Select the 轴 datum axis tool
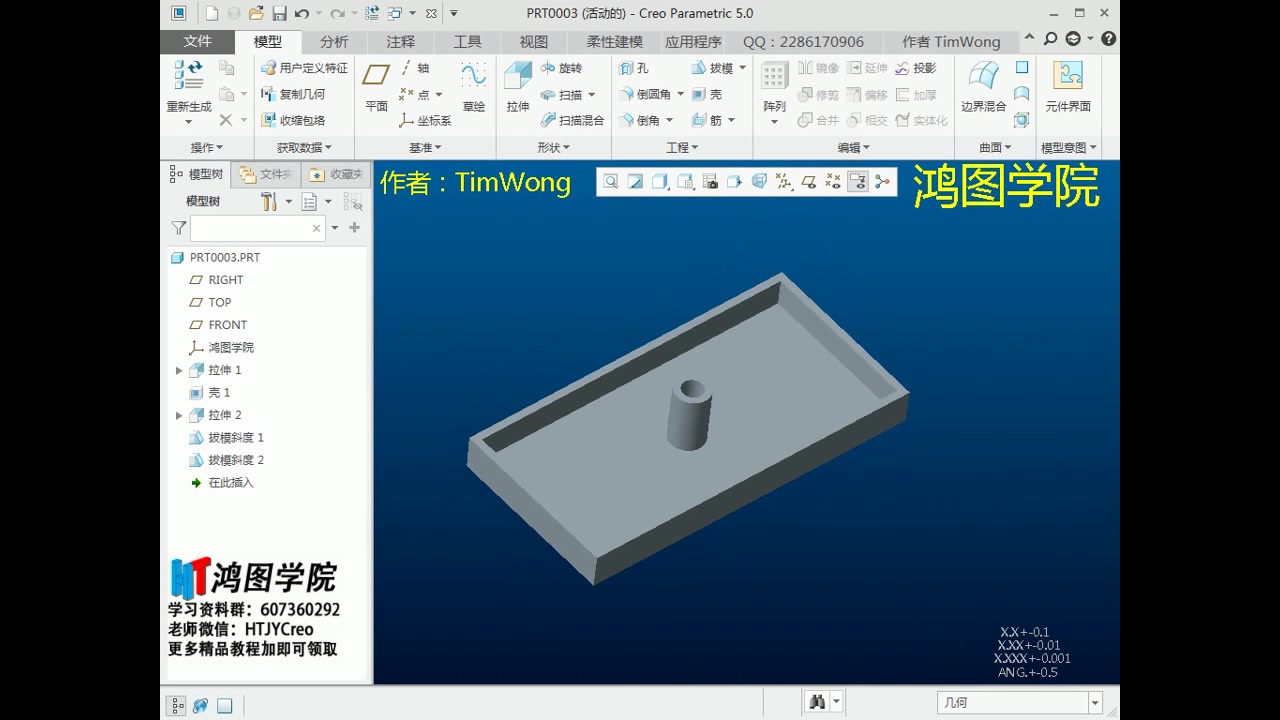Viewport: 1280px width, 720px height. coord(415,68)
